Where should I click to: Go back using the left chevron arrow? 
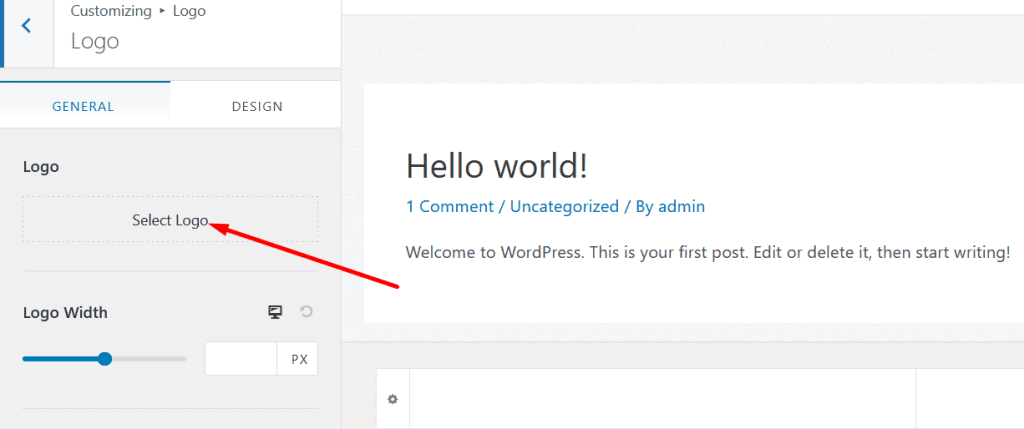pyautogui.click(x=27, y=26)
